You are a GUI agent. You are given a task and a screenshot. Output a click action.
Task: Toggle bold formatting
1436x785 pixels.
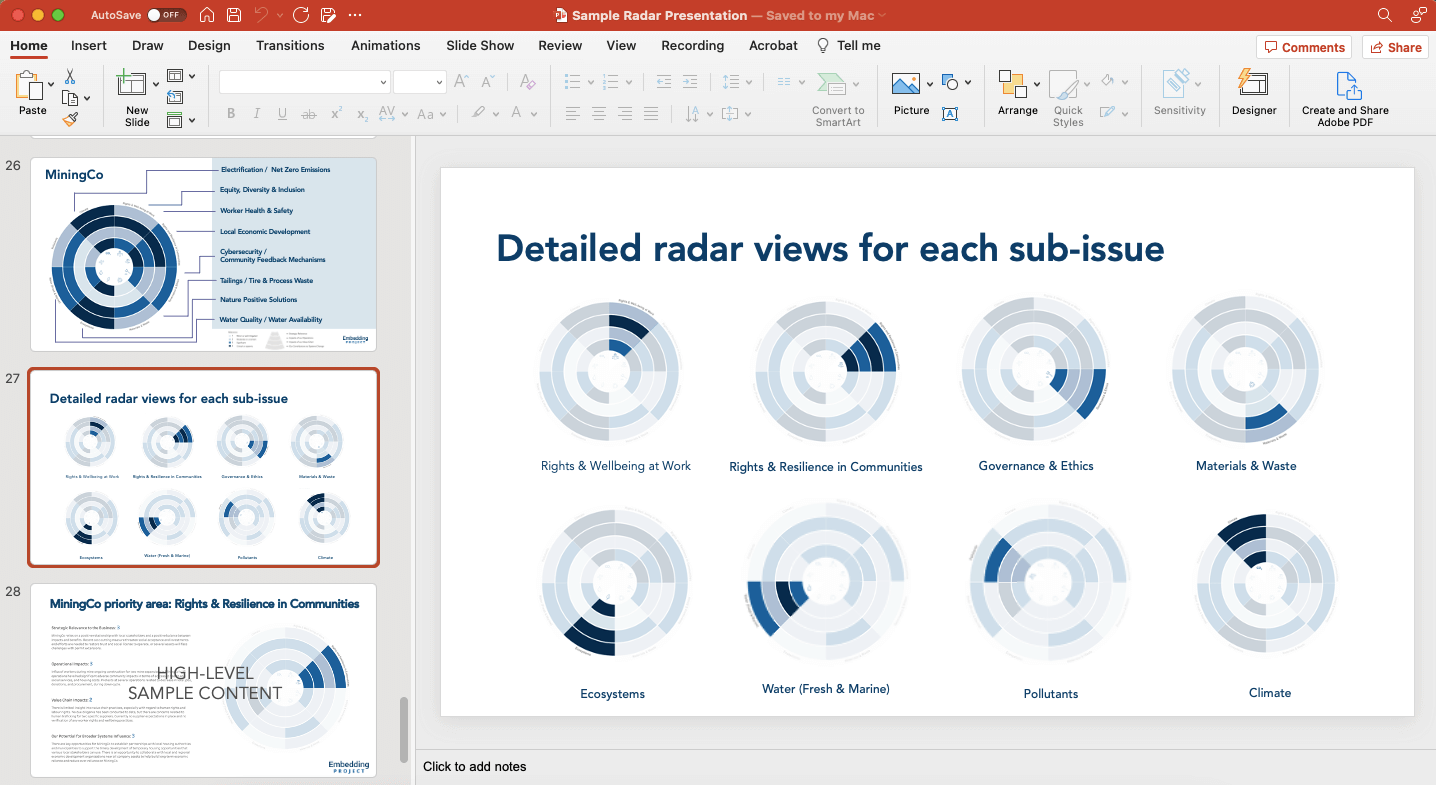(x=230, y=113)
